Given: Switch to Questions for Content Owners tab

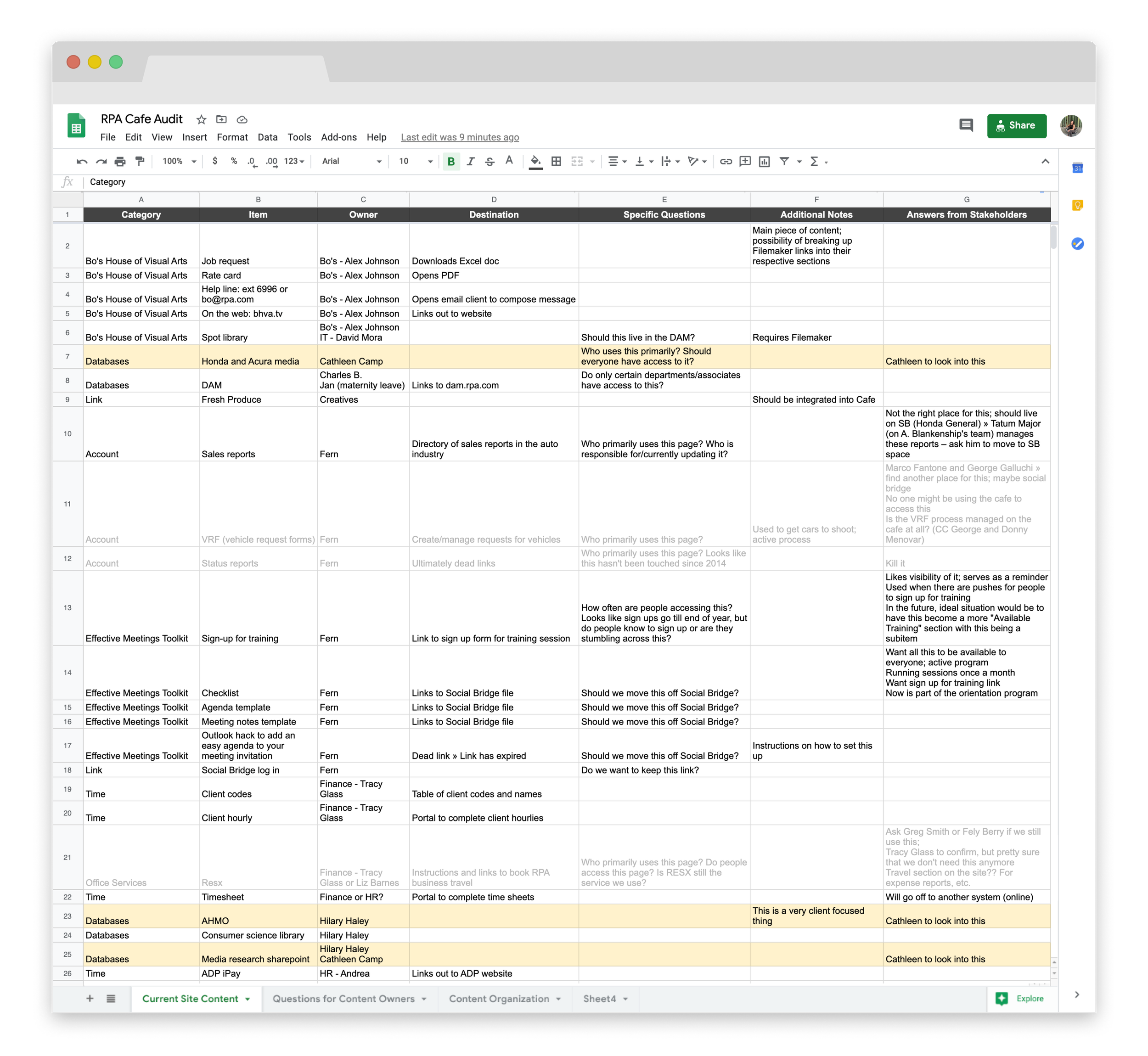Looking at the screenshot, I should click(x=350, y=998).
